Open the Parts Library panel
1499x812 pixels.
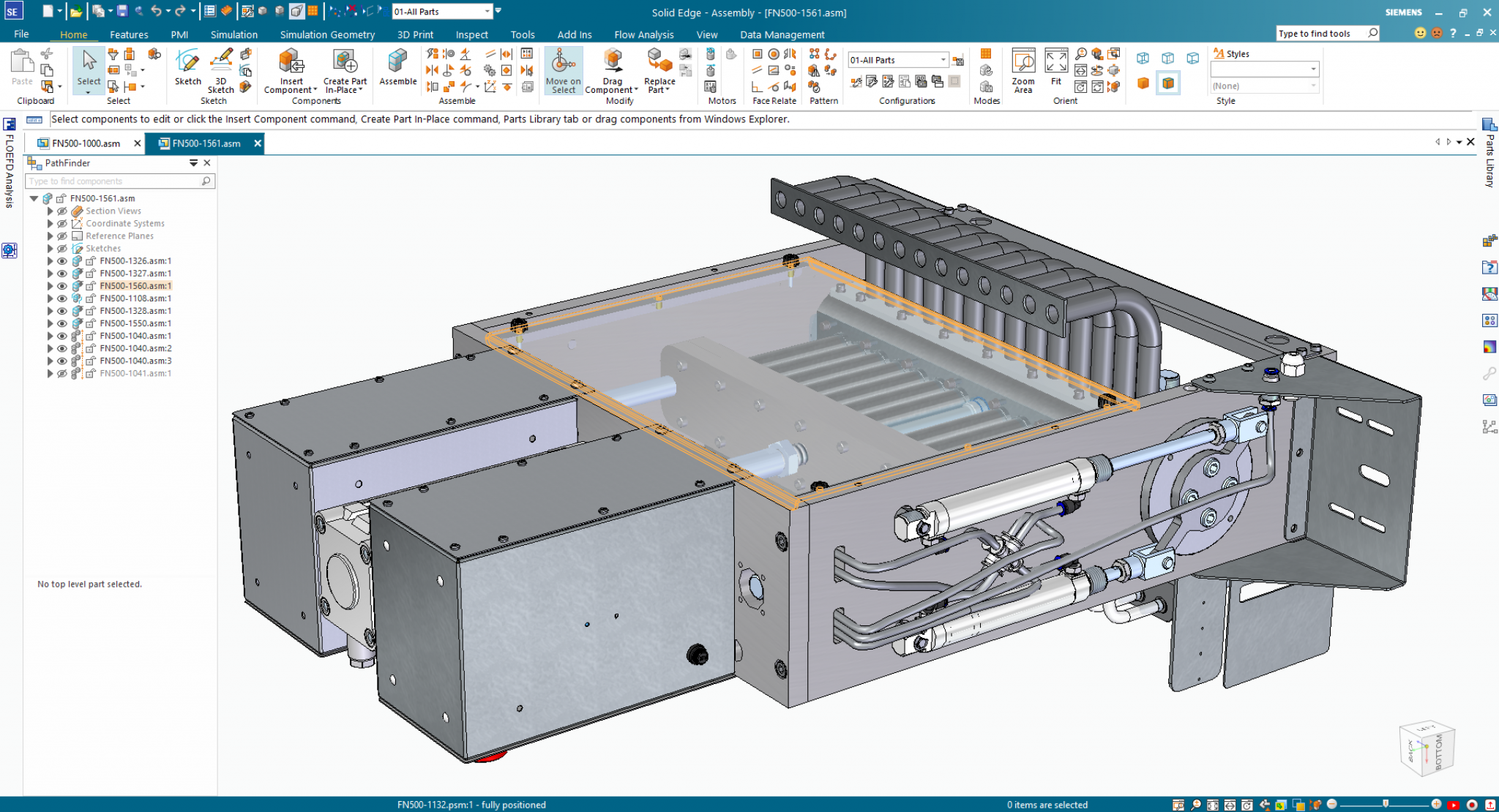[1488, 161]
